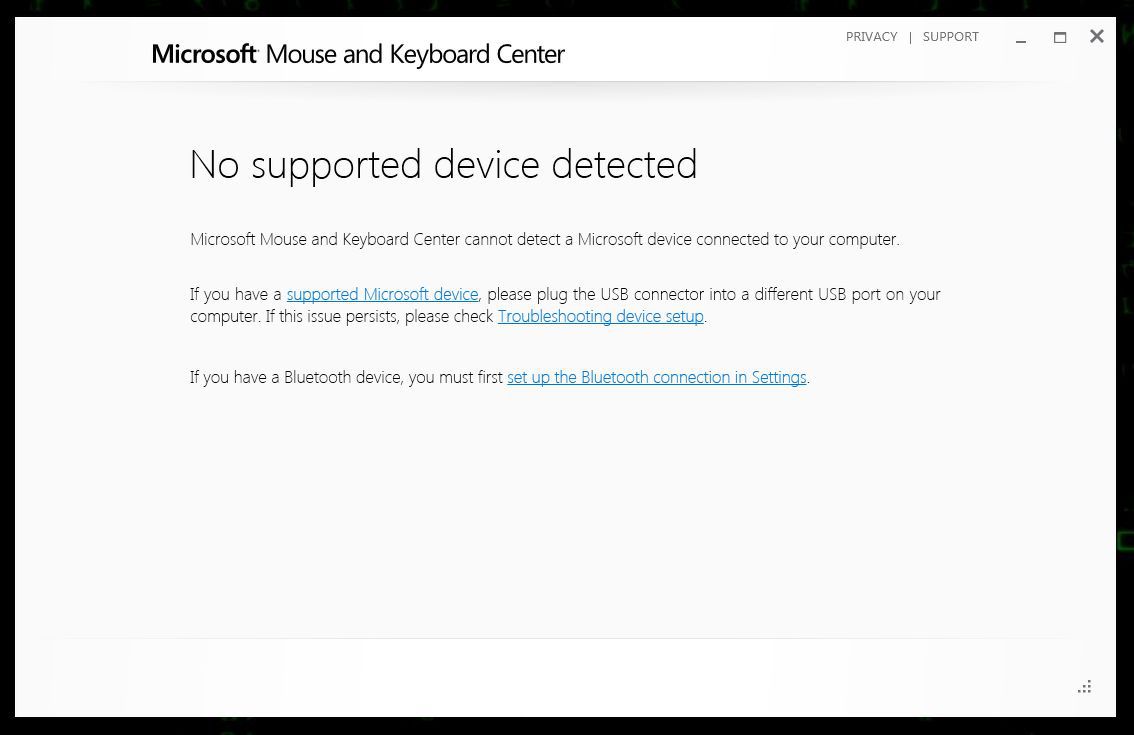1134x735 pixels.
Task: Click the 'No supported device detected' heading
Action: click(x=443, y=165)
